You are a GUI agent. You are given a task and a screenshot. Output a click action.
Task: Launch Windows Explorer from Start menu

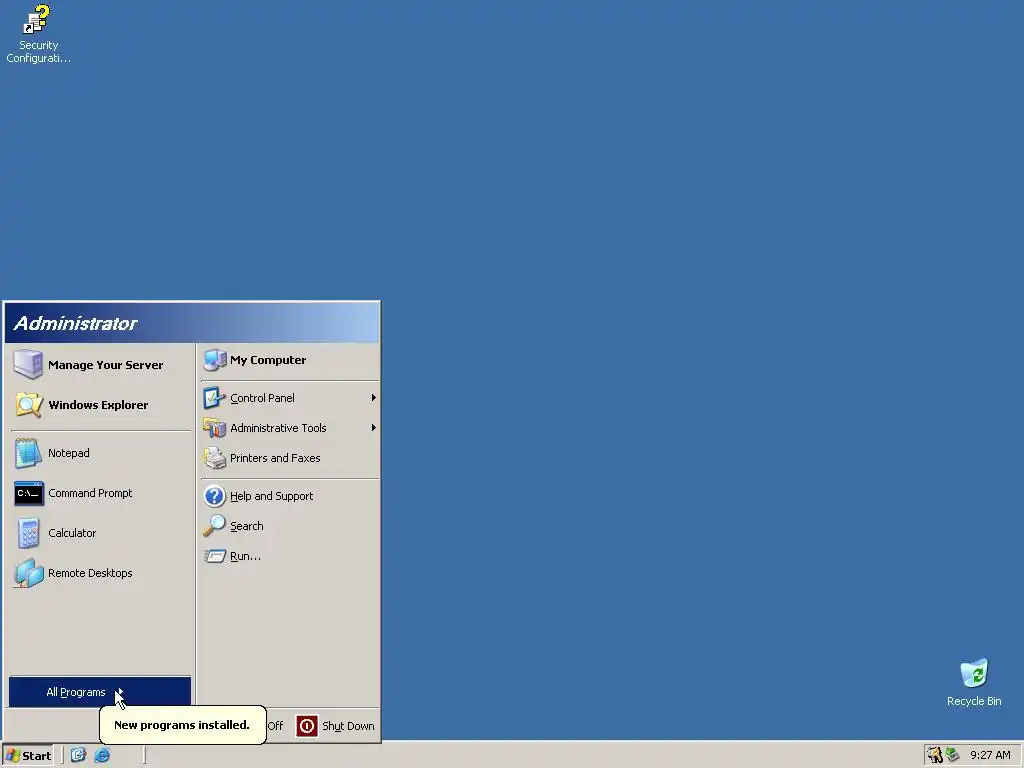(101, 405)
